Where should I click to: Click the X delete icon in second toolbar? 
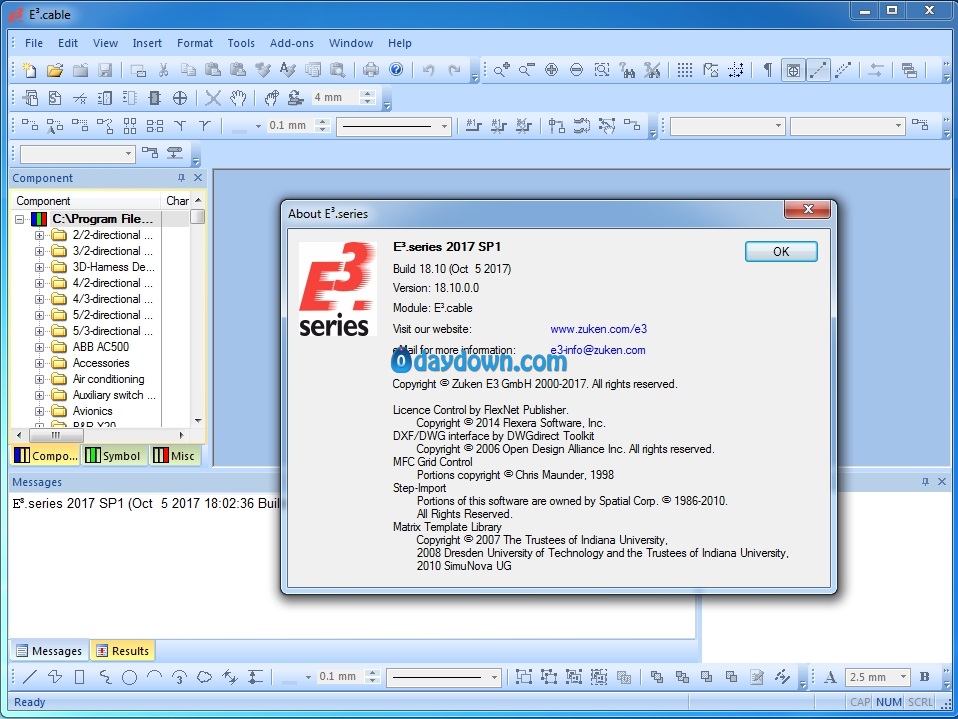pyautogui.click(x=213, y=98)
